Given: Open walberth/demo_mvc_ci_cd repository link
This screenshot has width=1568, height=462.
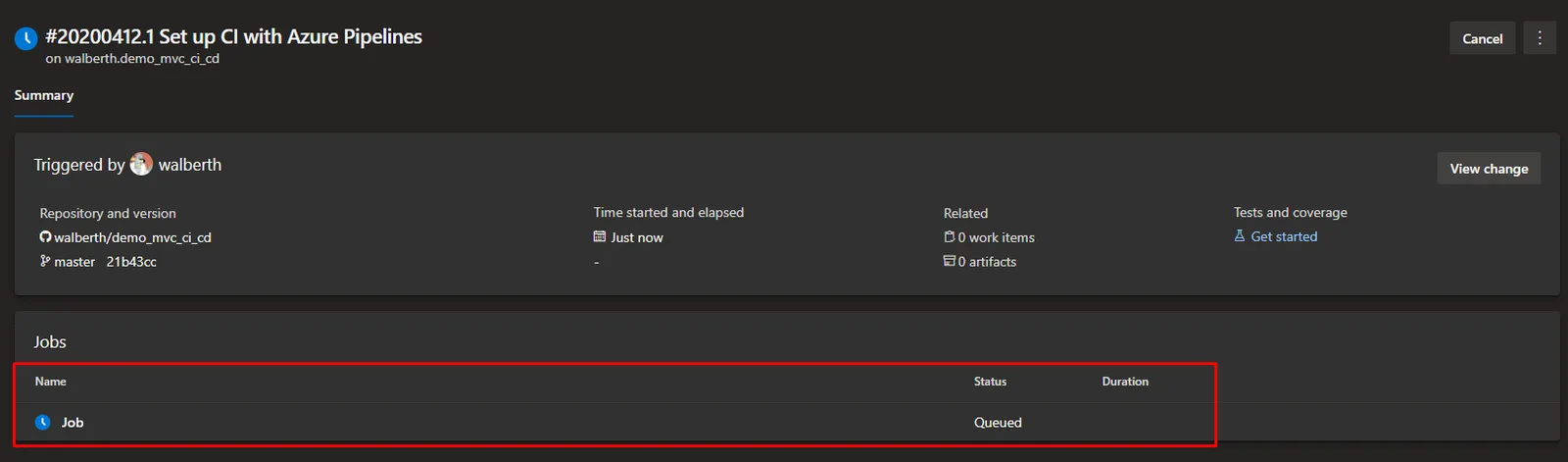Looking at the screenshot, I should pyautogui.click(x=132, y=237).
